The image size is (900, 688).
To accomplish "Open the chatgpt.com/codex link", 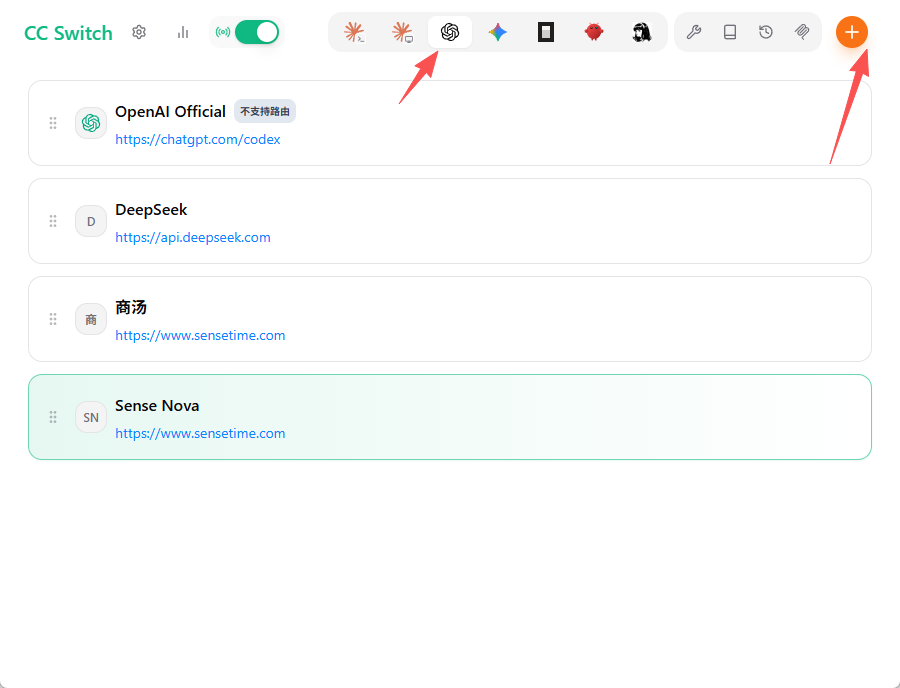I will point(197,139).
